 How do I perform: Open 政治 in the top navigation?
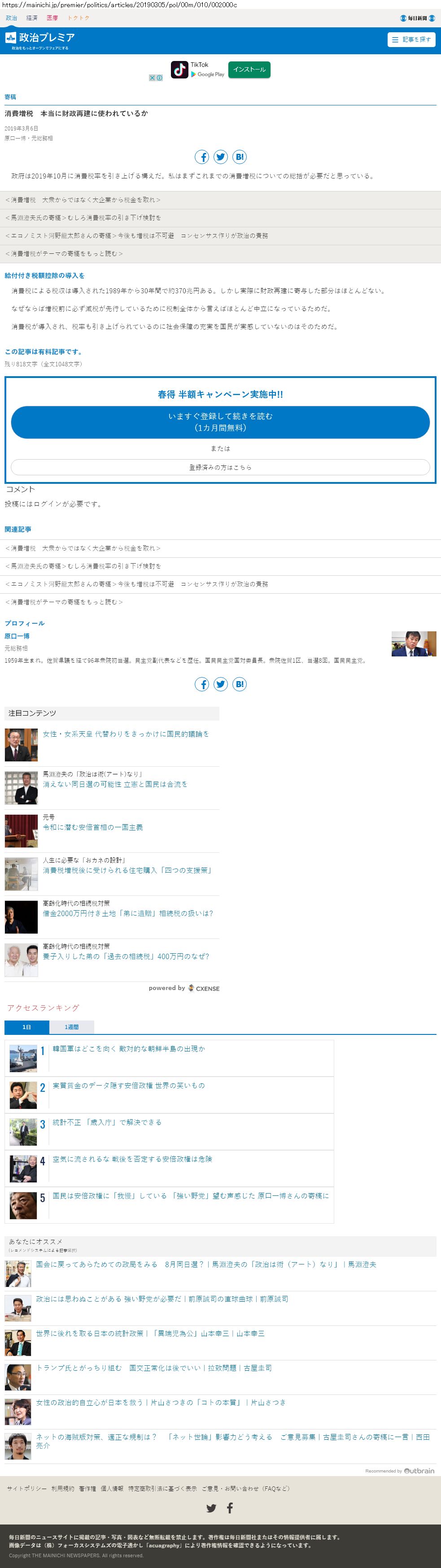pos(12,18)
